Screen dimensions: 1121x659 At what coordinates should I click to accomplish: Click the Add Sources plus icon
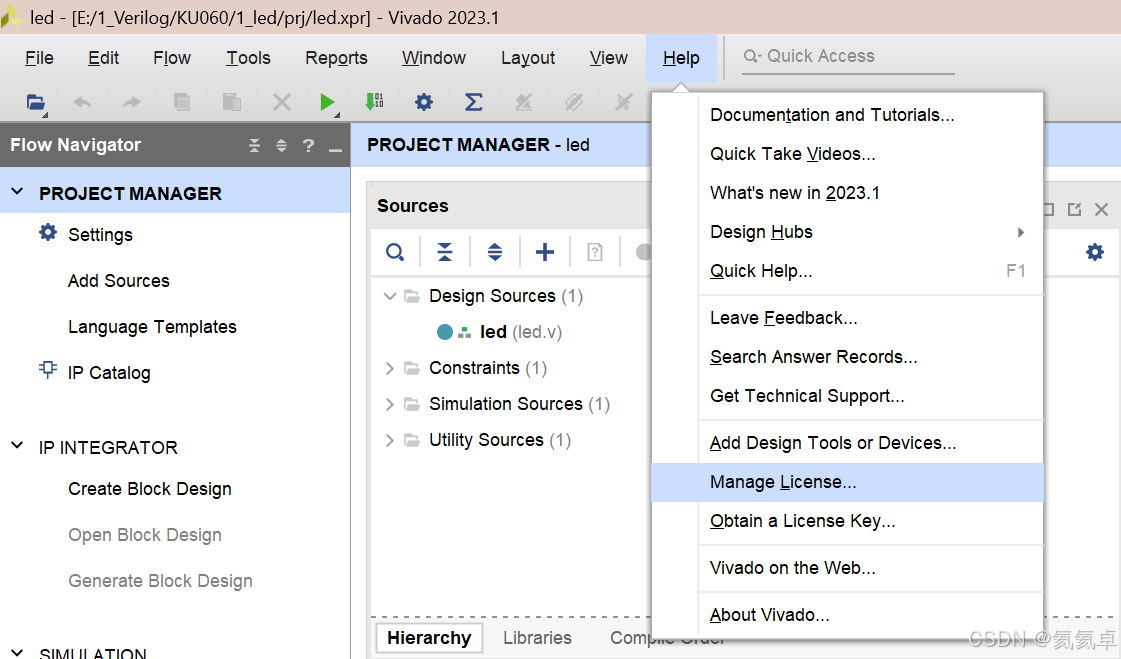(545, 252)
